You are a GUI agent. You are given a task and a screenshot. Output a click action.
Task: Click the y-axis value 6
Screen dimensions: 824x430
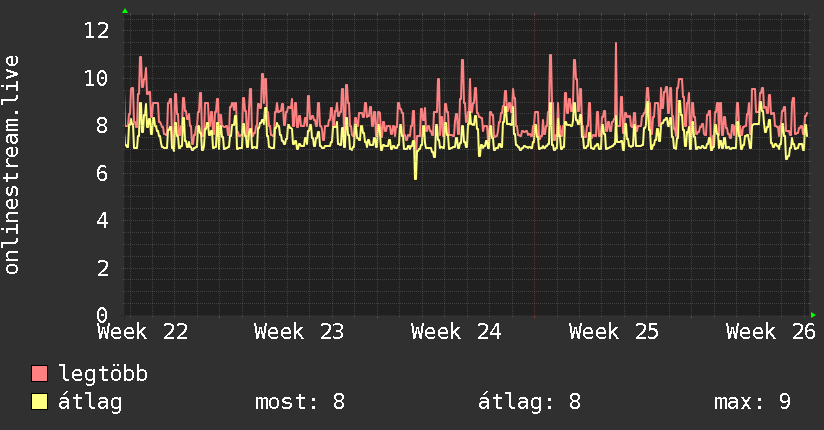coord(102,173)
